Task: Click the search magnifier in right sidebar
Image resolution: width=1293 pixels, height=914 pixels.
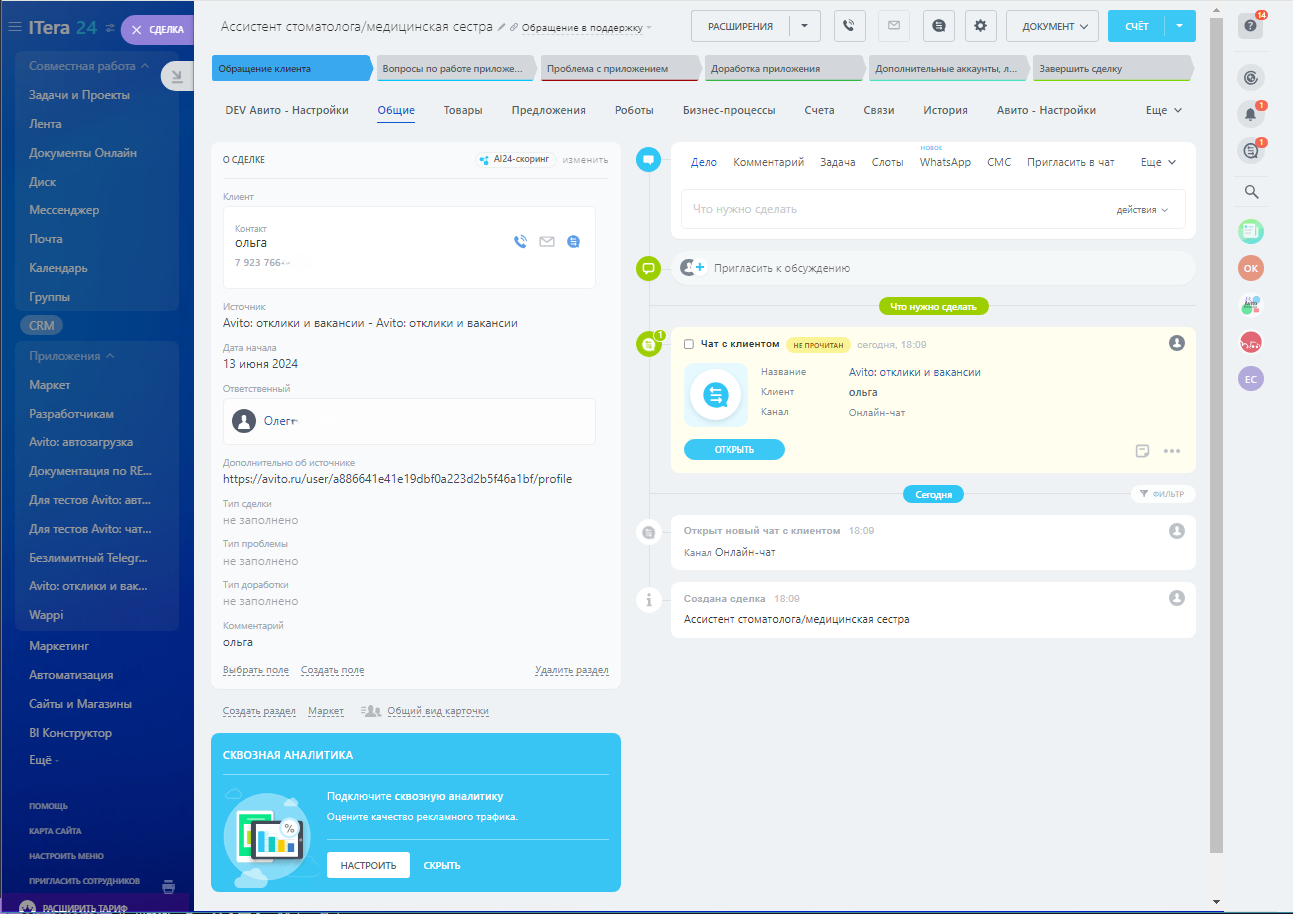Action: pos(1250,192)
